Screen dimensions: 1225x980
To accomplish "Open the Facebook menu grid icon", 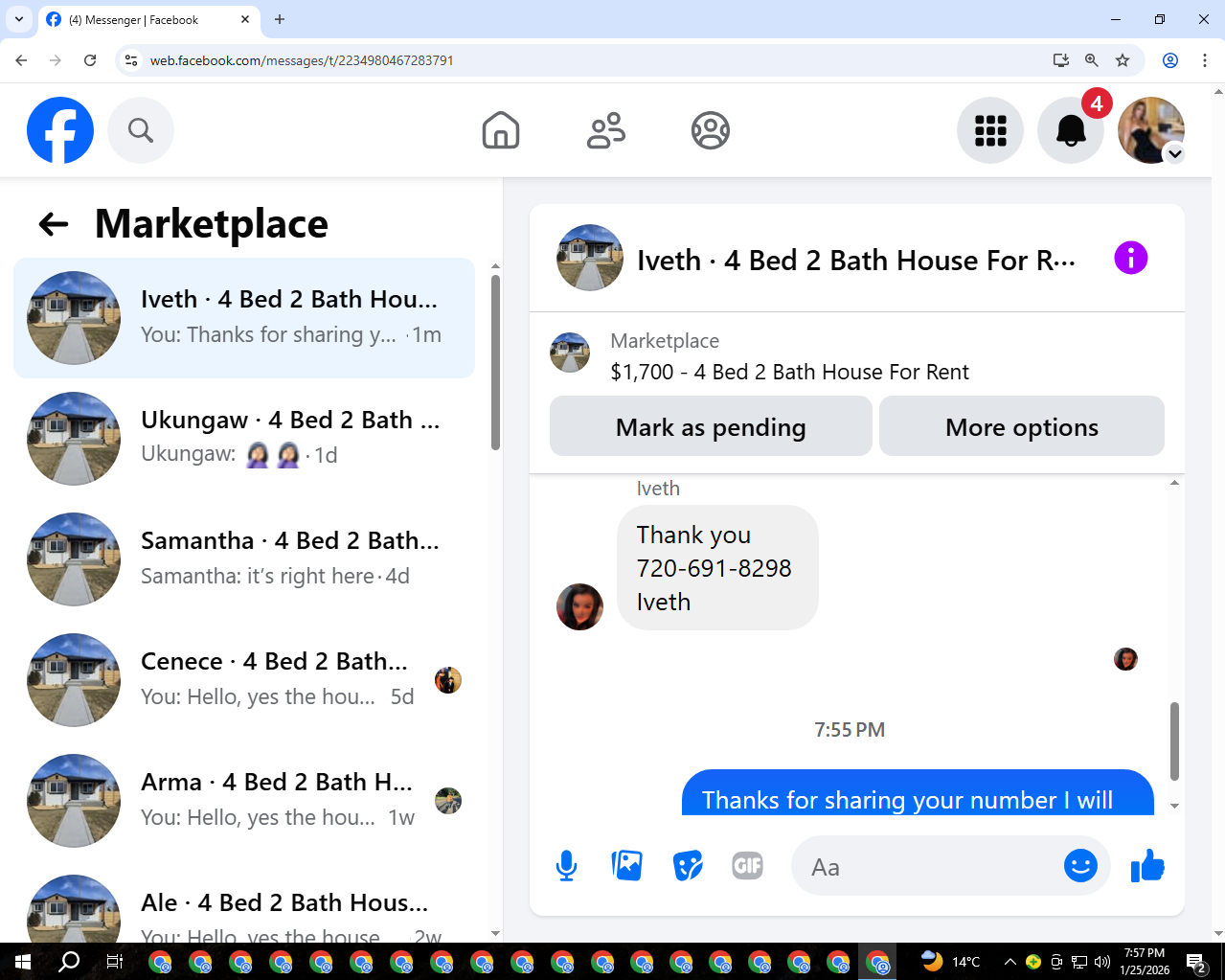I will pyautogui.click(x=990, y=130).
